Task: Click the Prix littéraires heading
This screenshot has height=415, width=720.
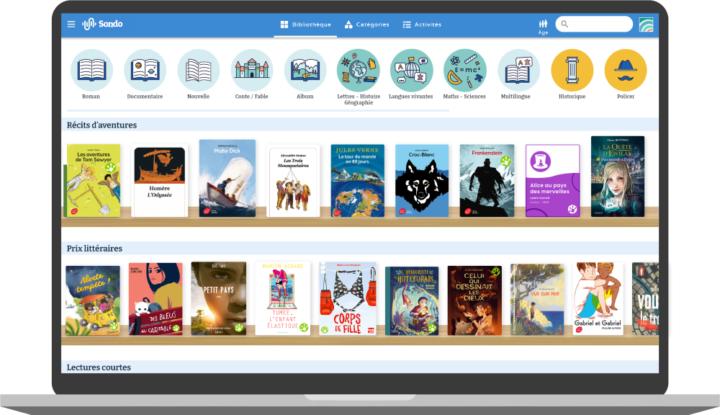Action: point(95,248)
